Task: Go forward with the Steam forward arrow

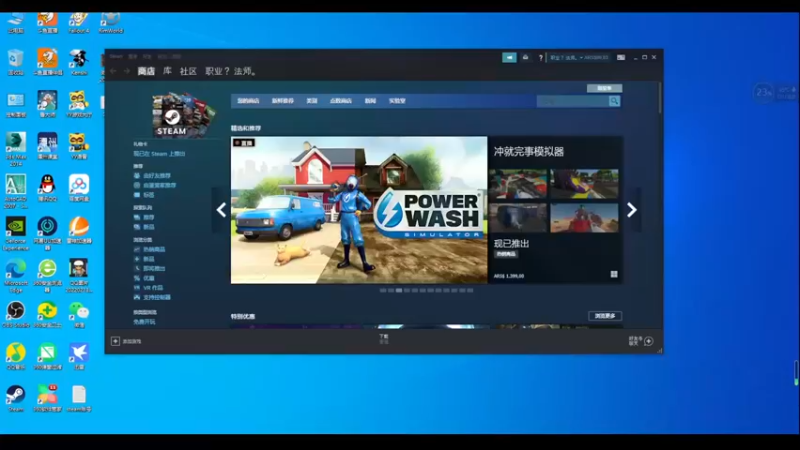Action: pyautogui.click(x=127, y=71)
